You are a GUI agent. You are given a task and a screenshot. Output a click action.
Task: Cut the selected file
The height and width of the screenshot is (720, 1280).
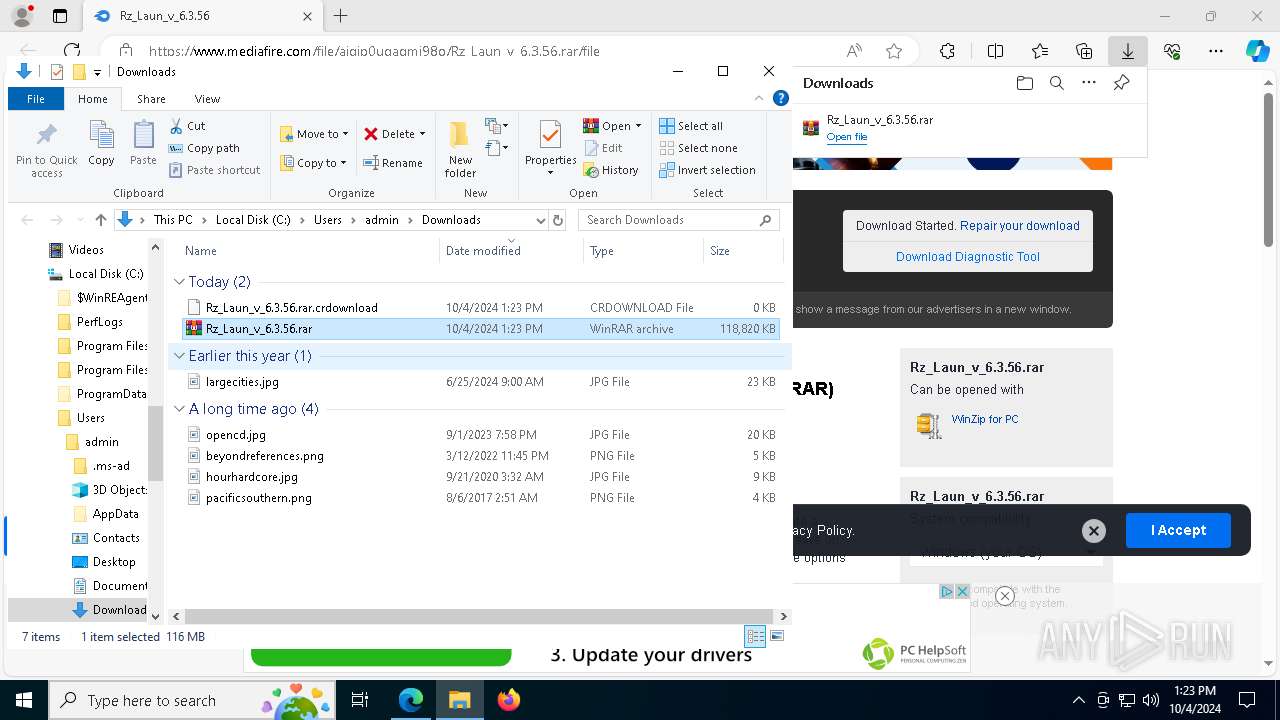187,126
